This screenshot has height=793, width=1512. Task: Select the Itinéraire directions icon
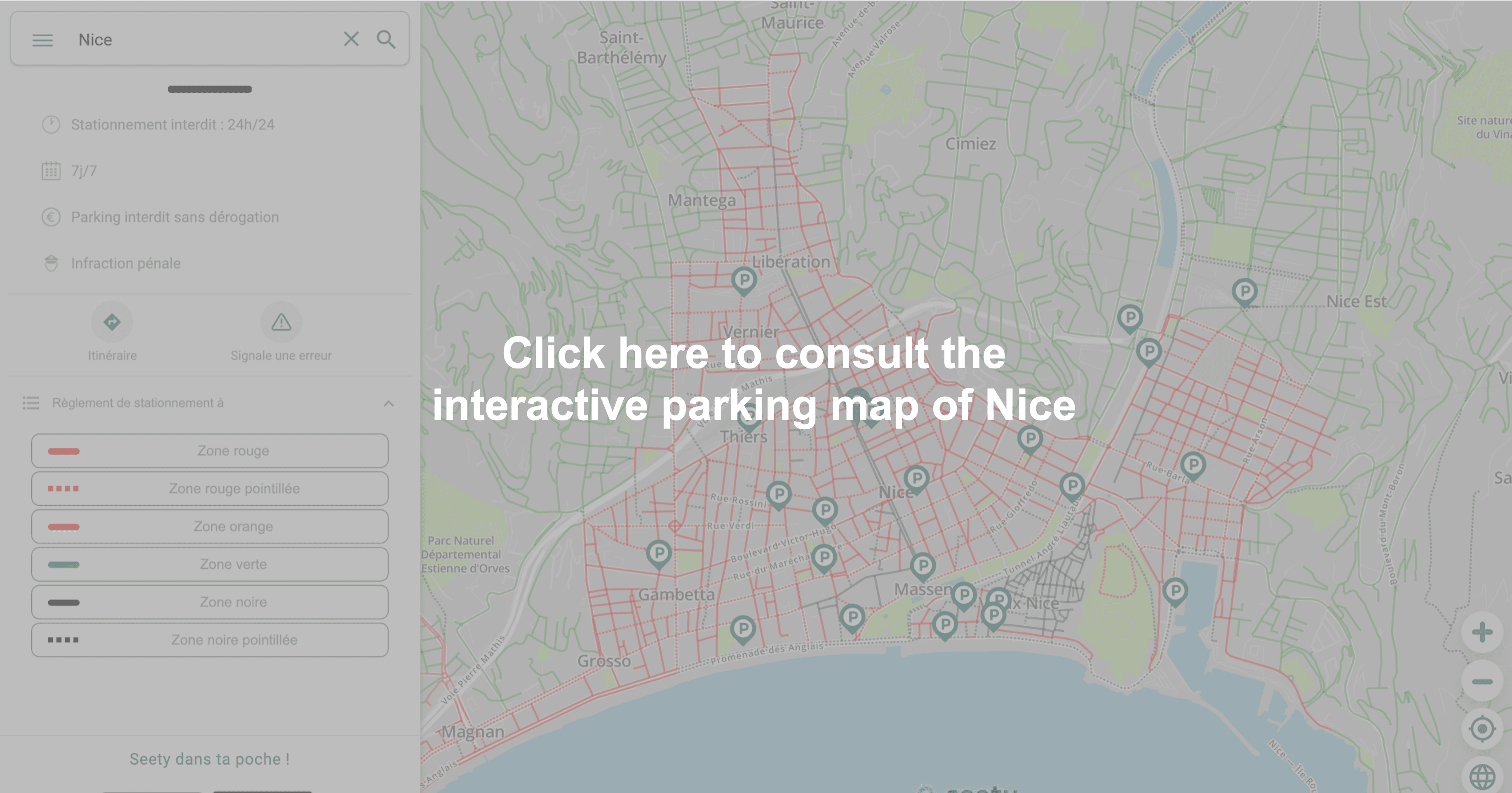point(112,321)
